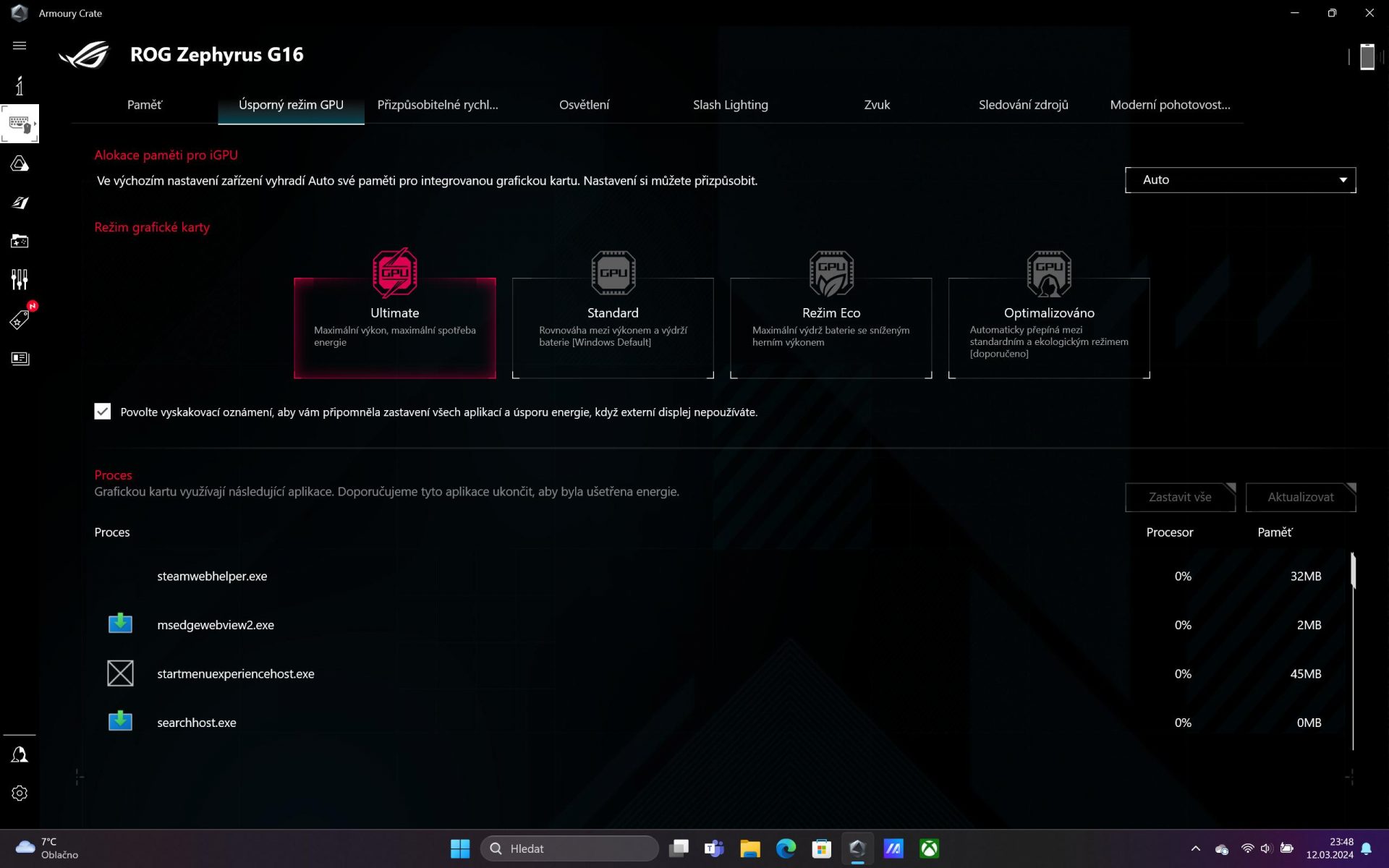Open Task View in taskbar

tap(679, 848)
